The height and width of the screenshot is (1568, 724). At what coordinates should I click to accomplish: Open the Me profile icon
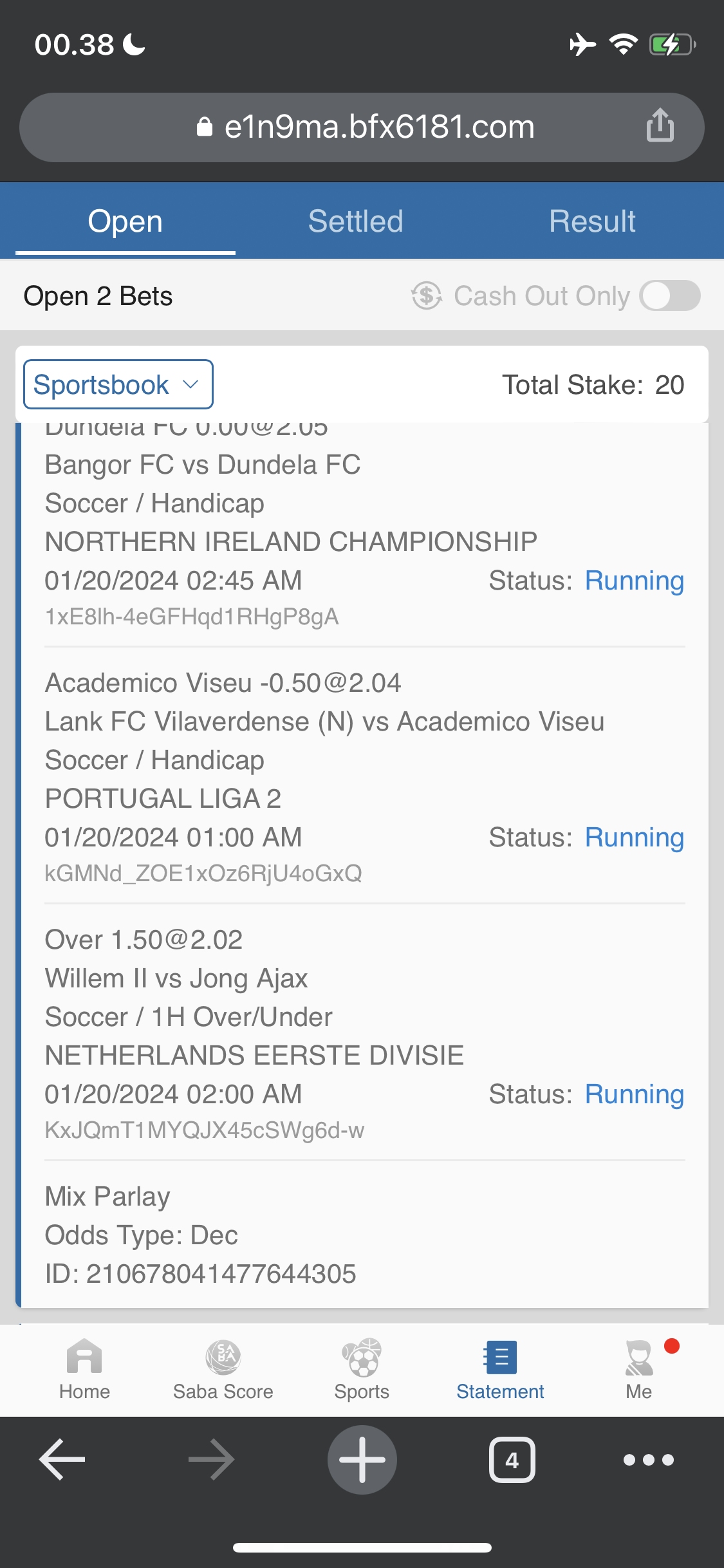click(639, 1357)
